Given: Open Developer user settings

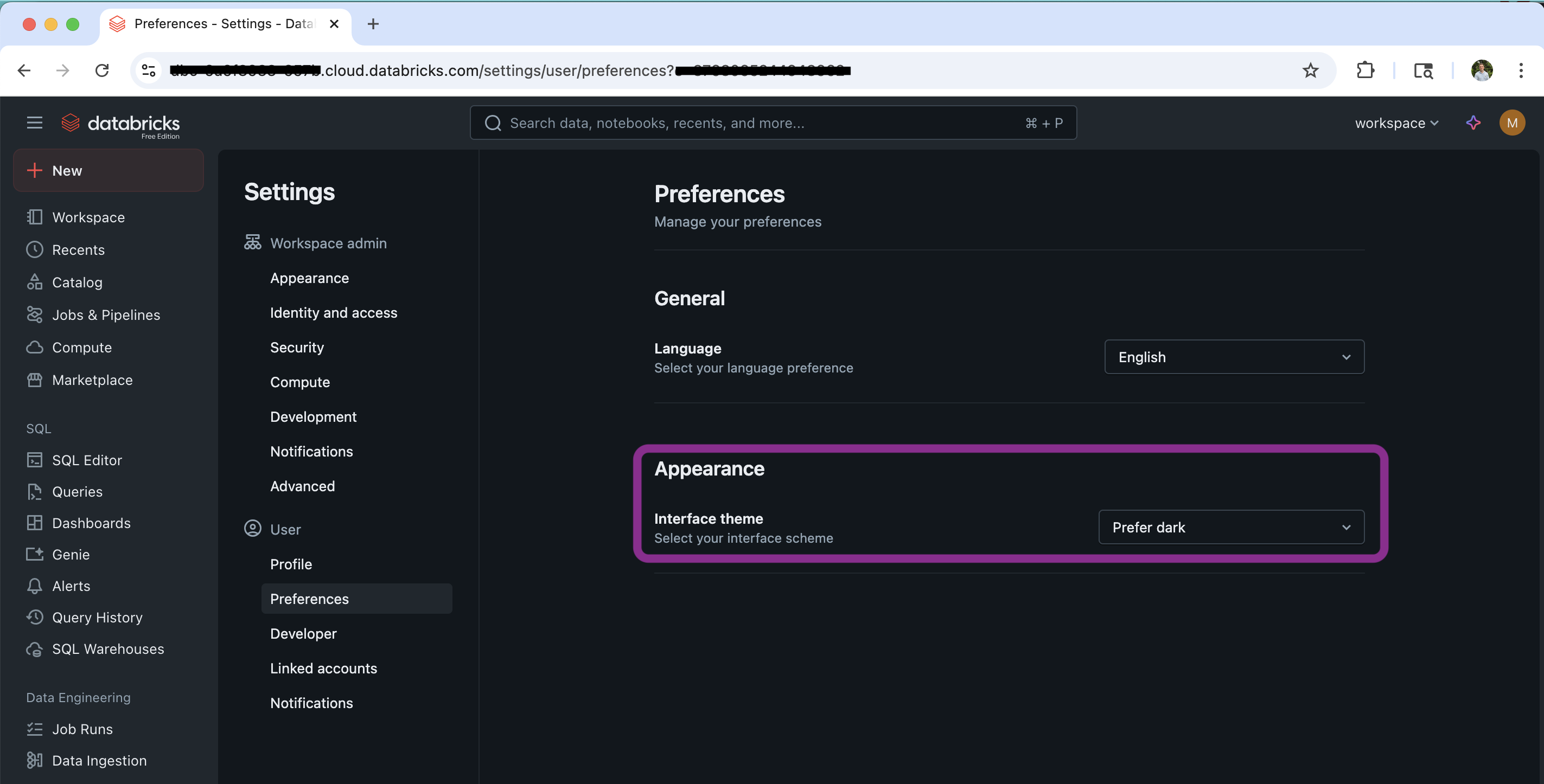Looking at the screenshot, I should 303,634.
